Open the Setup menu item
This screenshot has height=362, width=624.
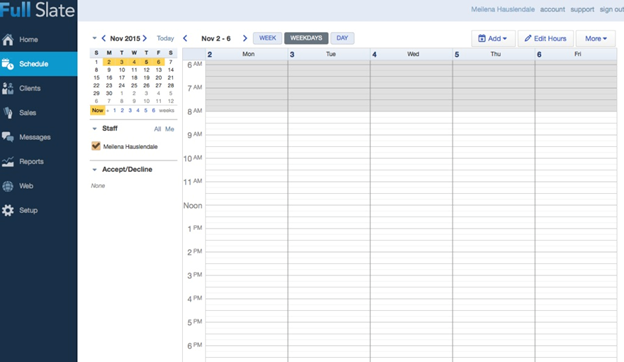[39, 210]
